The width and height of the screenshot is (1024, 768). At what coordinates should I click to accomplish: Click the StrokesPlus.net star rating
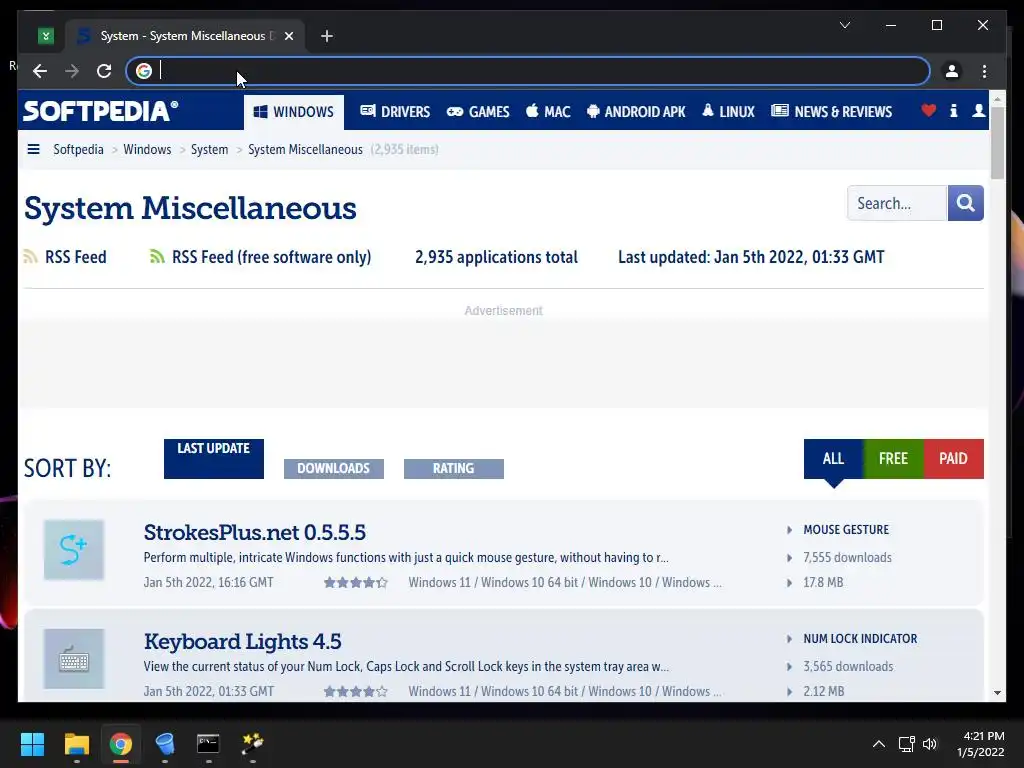pyautogui.click(x=356, y=583)
